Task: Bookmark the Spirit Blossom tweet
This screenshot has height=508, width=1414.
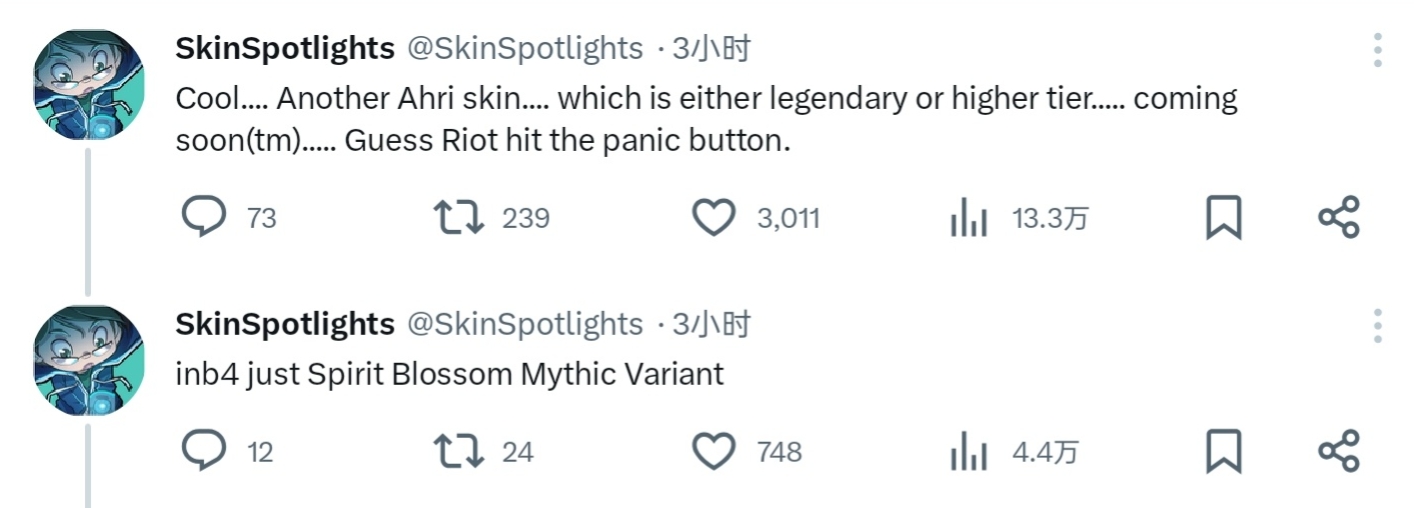Action: (x=1223, y=452)
